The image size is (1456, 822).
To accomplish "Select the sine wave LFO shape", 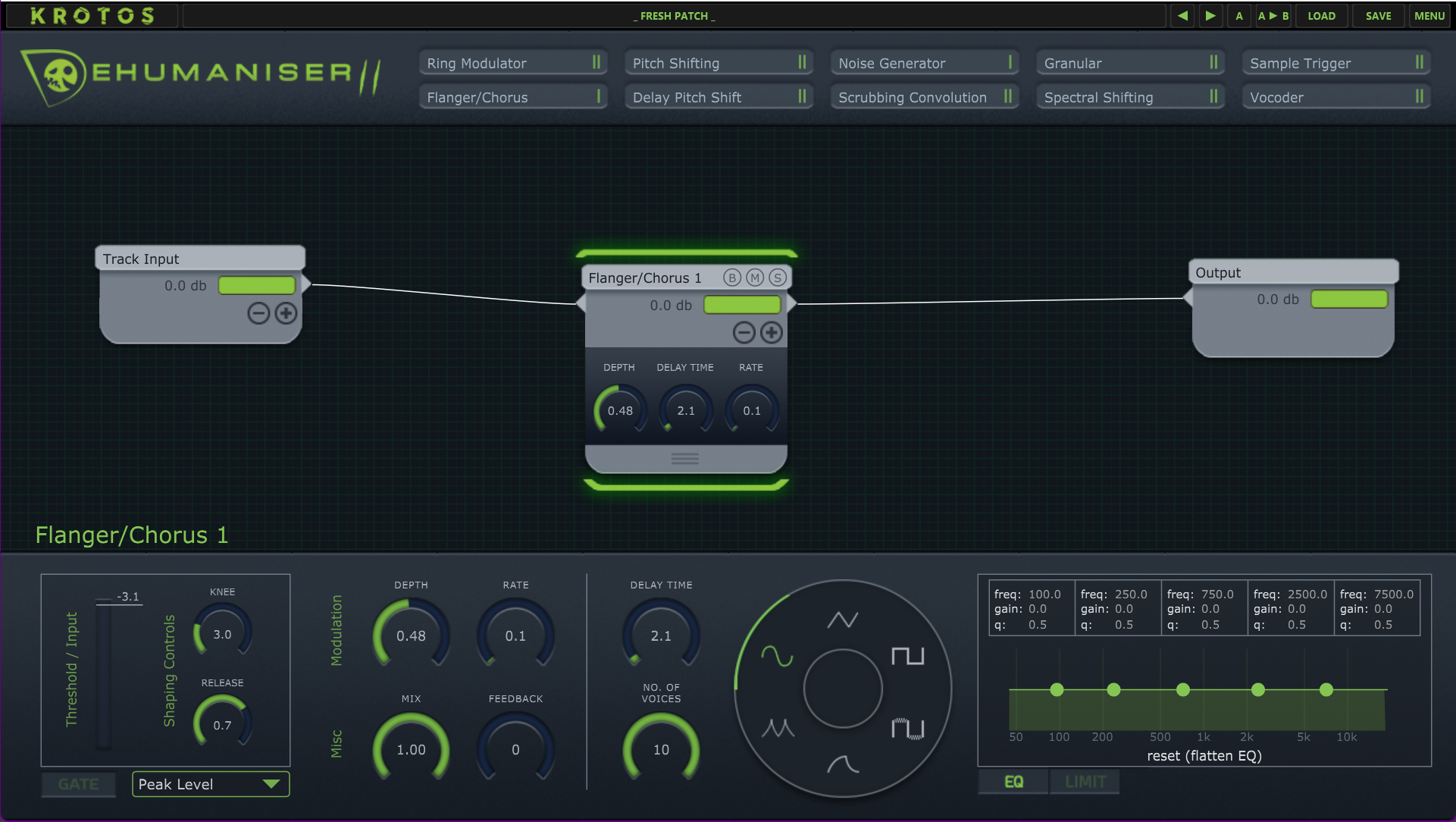I will [x=777, y=655].
